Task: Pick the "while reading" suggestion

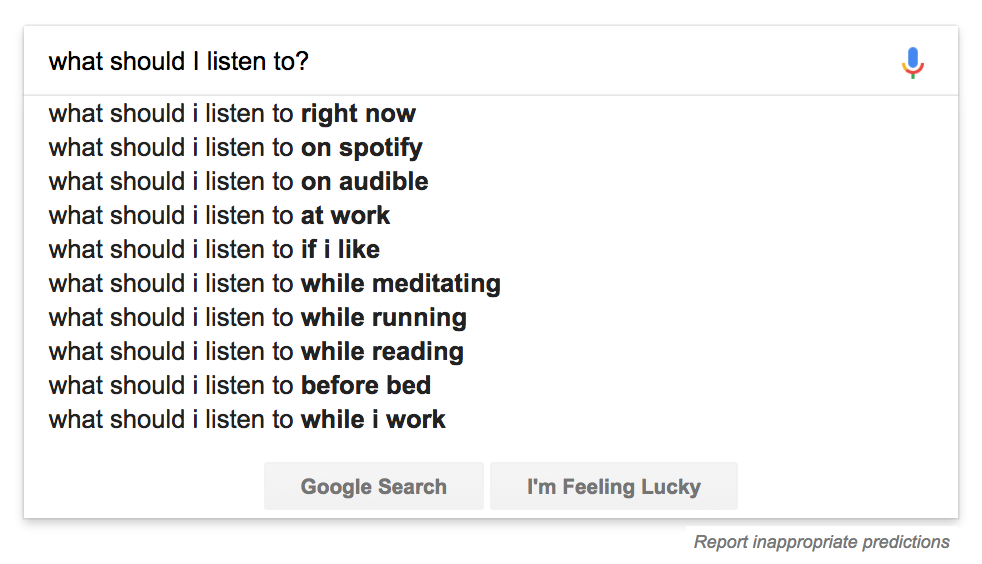Action: pyautogui.click(x=256, y=352)
